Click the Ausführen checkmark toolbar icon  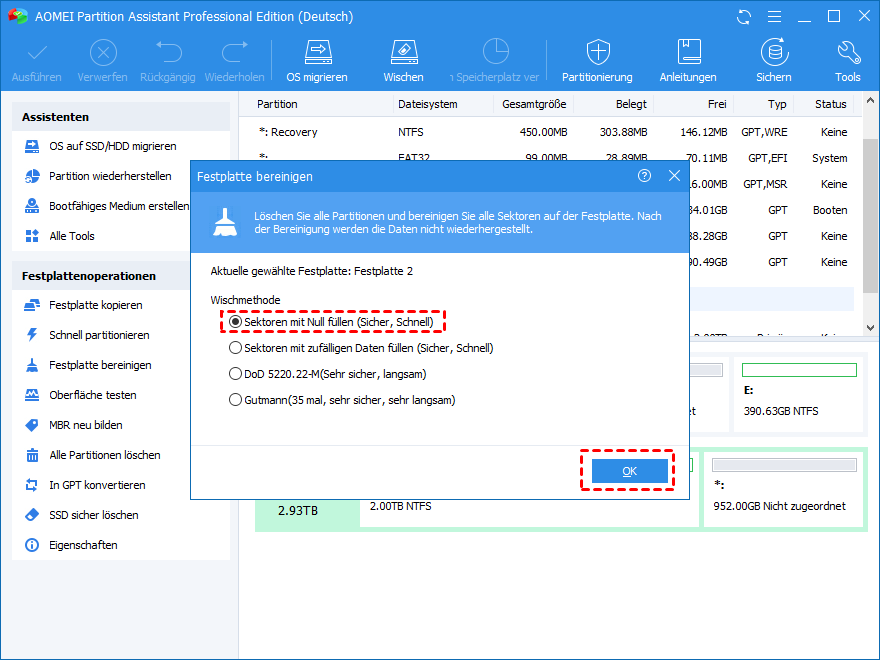click(x=37, y=54)
